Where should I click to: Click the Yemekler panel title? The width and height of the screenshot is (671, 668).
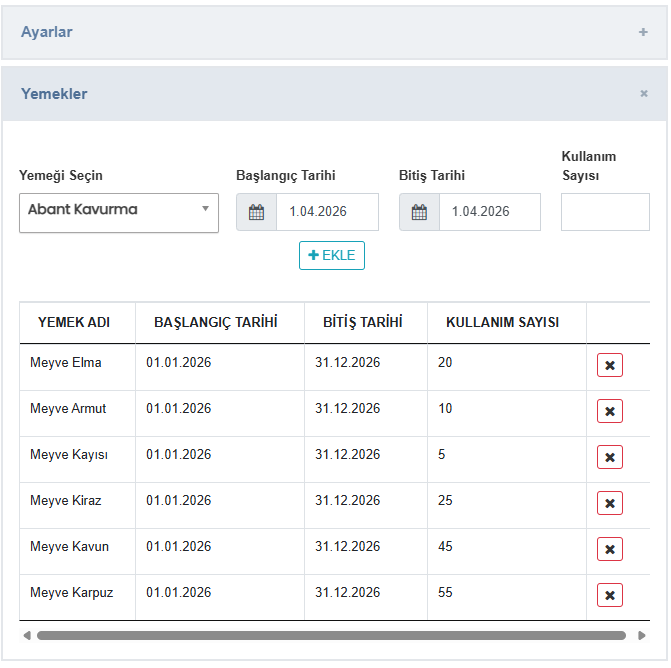[54, 94]
